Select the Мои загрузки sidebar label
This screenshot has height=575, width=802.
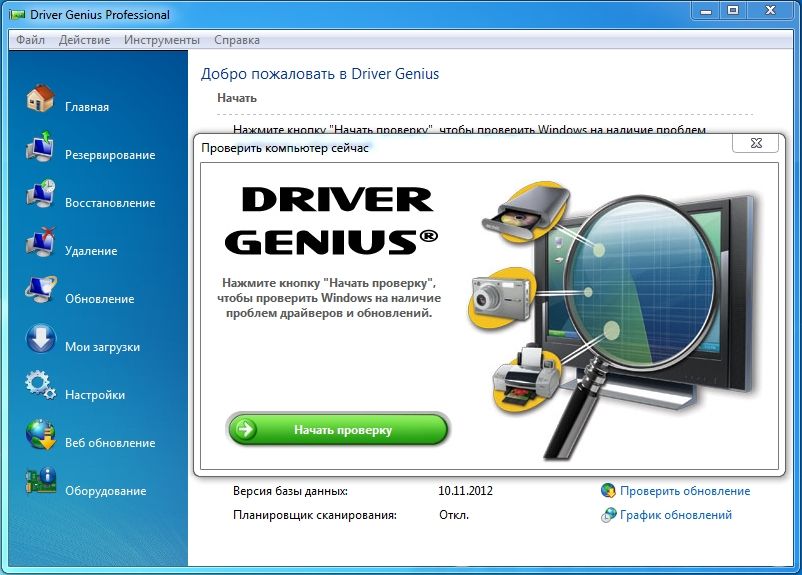(x=102, y=347)
